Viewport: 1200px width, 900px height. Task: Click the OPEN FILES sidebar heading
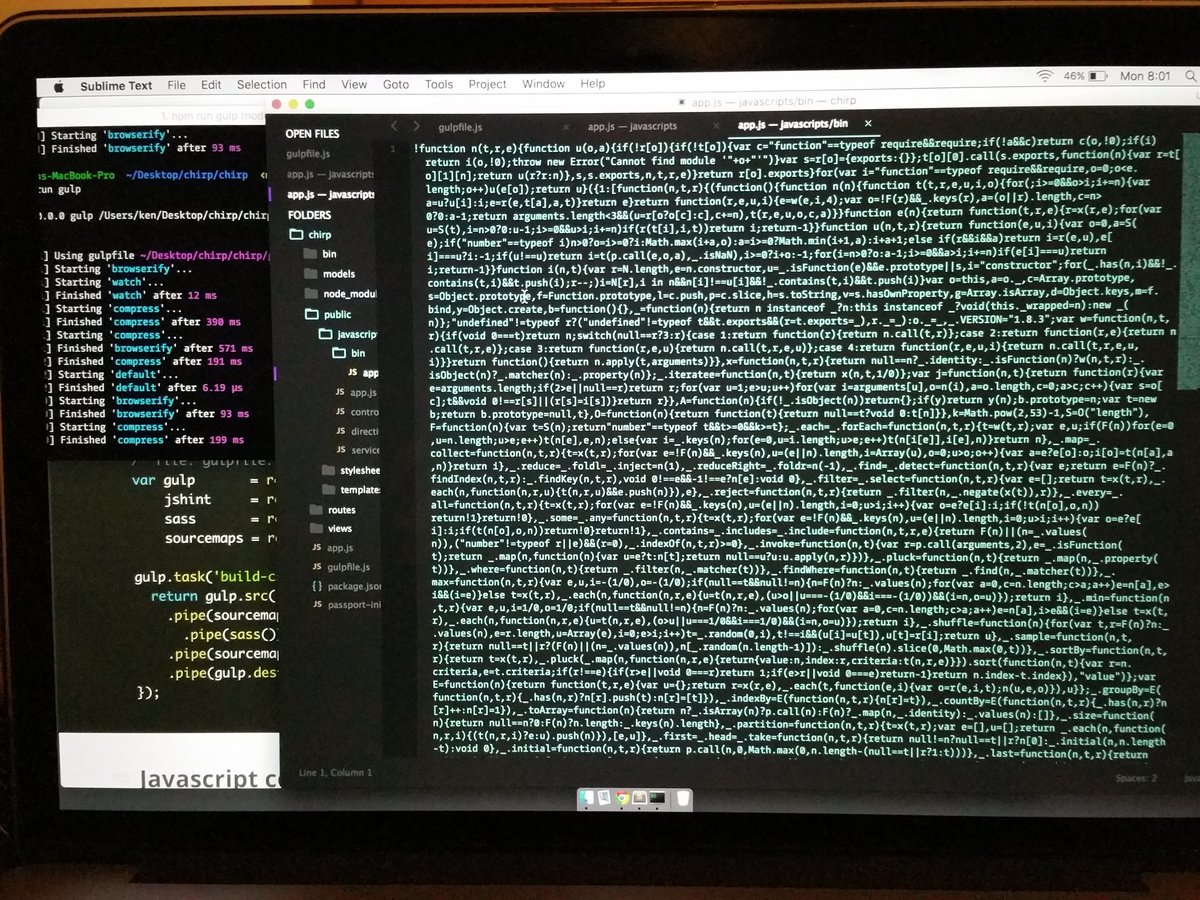312,133
